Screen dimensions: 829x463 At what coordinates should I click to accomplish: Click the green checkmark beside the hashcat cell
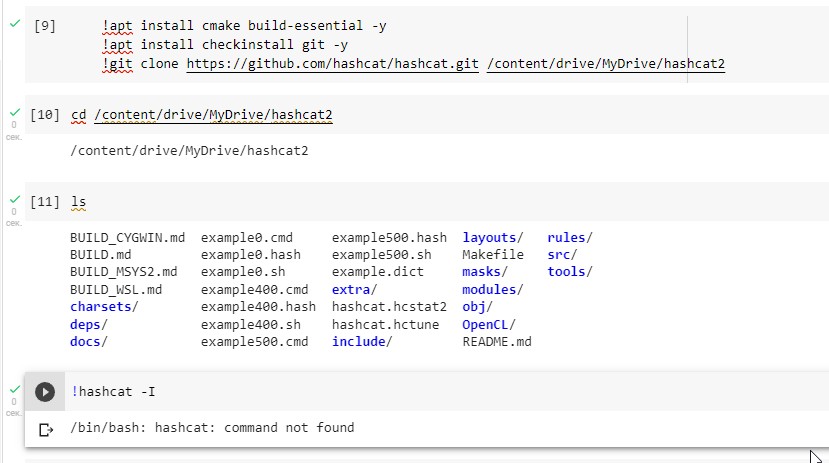click(13, 388)
